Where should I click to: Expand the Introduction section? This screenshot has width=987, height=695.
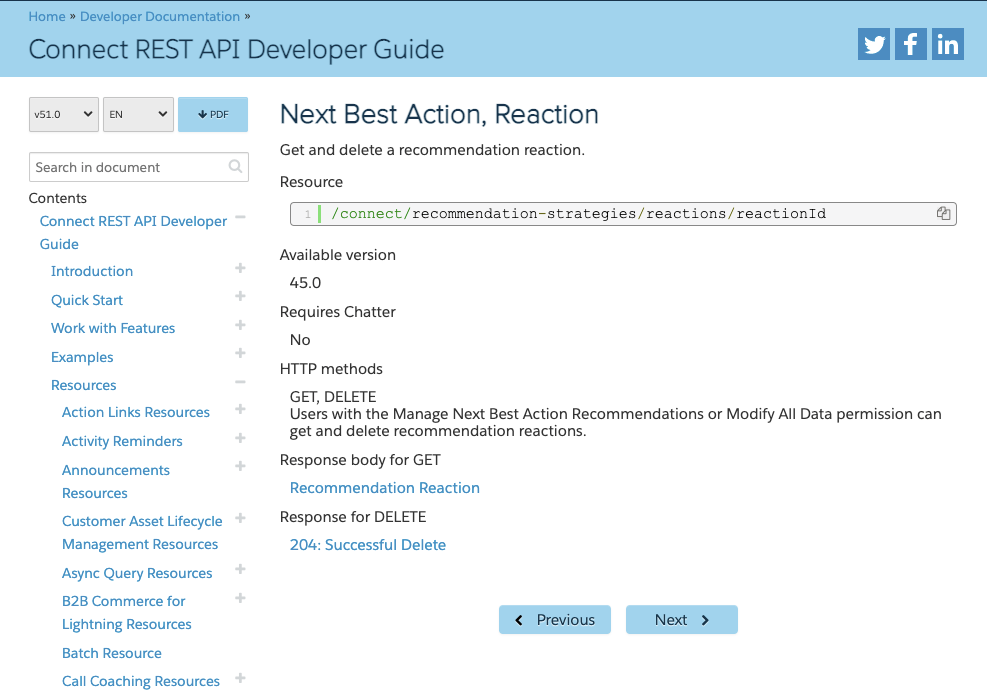click(x=240, y=268)
